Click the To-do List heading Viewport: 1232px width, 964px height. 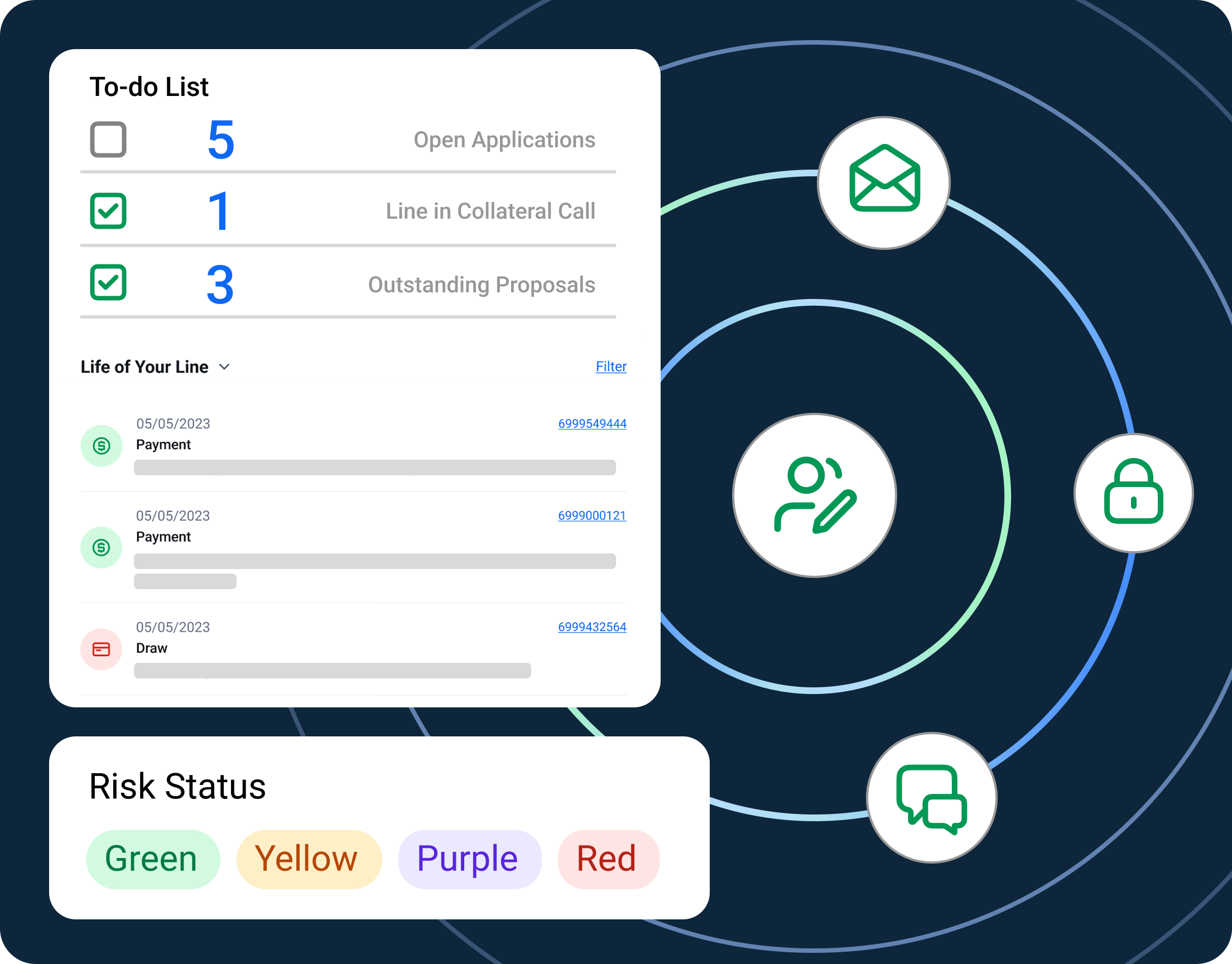tap(149, 87)
